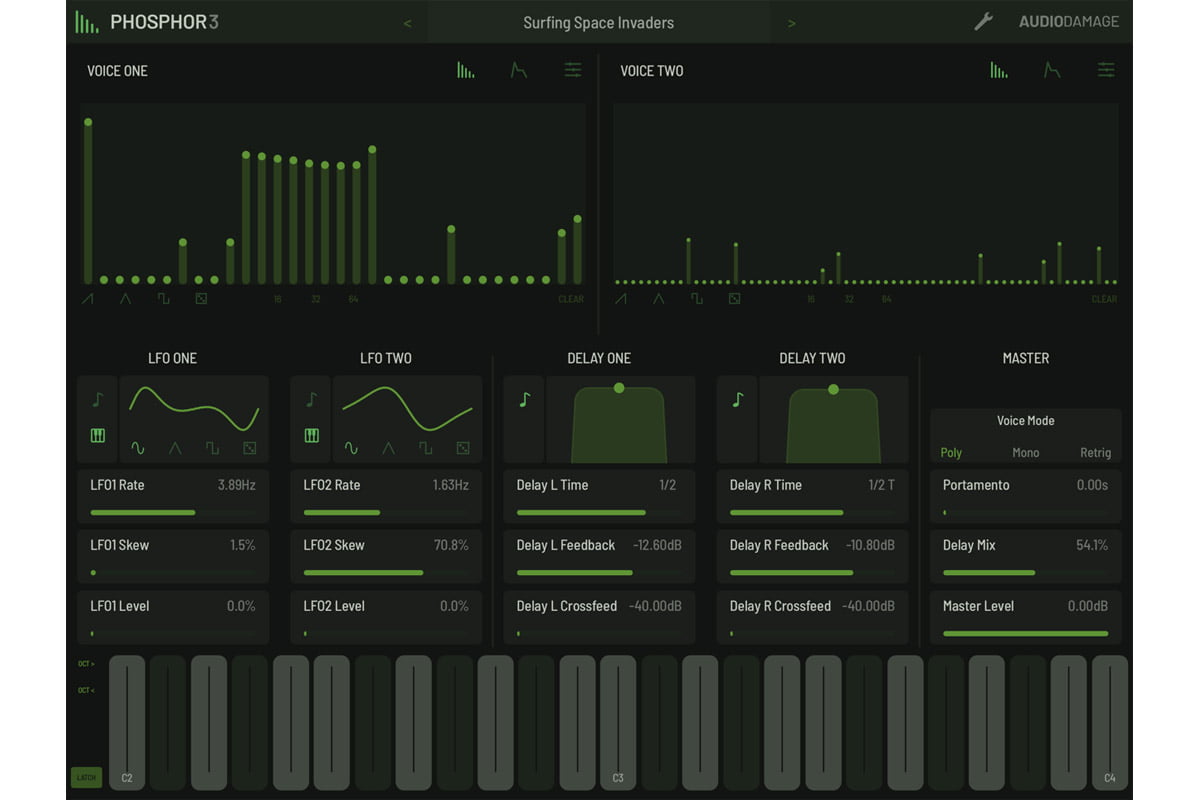The image size is (1200, 800).
Task: Set Voice One to 16 partials
Action: (x=277, y=299)
